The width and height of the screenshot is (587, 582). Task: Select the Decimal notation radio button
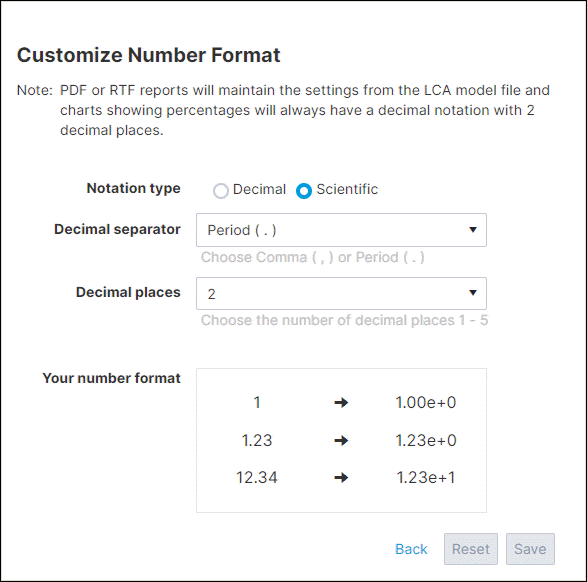(221, 191)
